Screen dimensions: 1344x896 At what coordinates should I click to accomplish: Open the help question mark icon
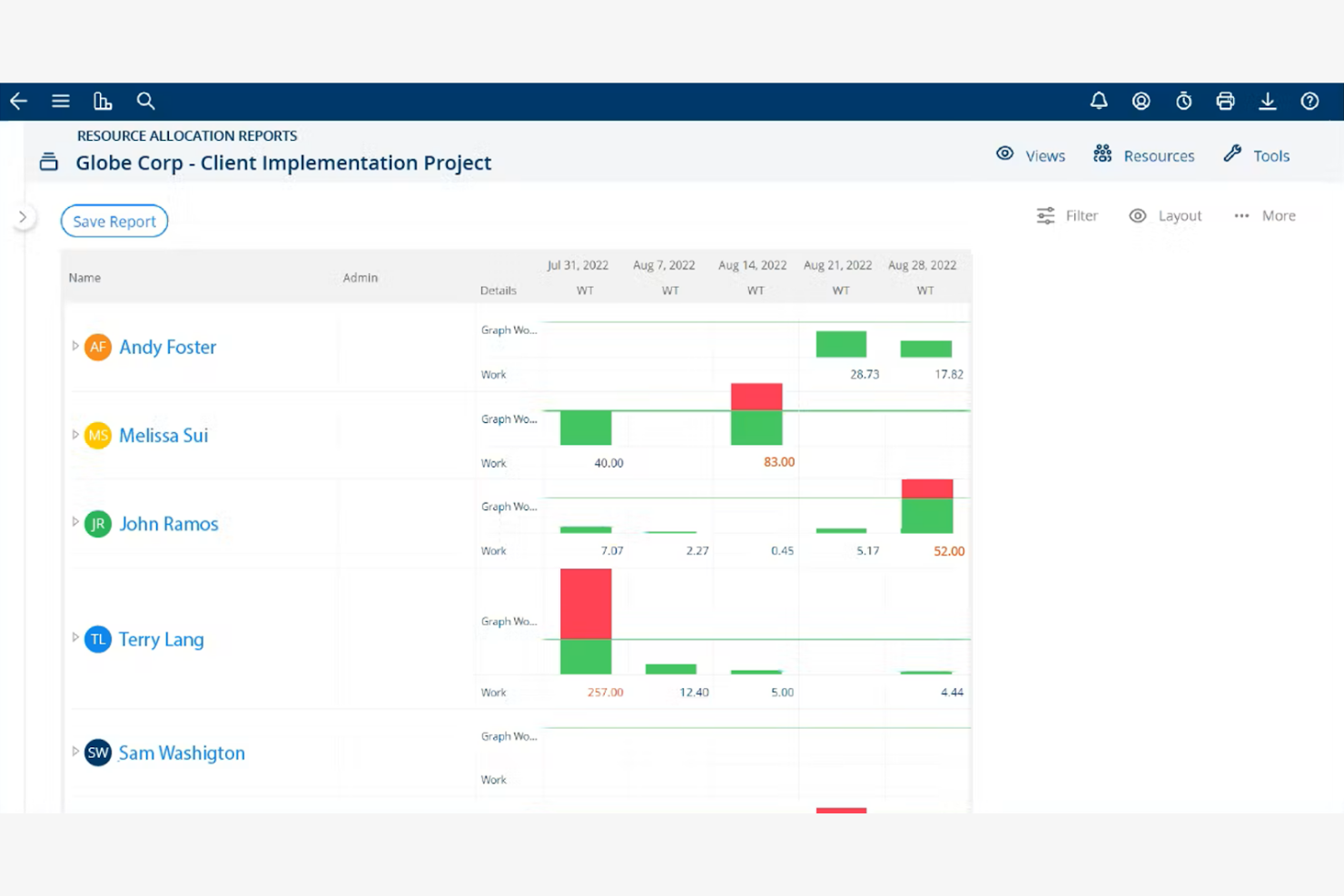tap(1309, 101)
